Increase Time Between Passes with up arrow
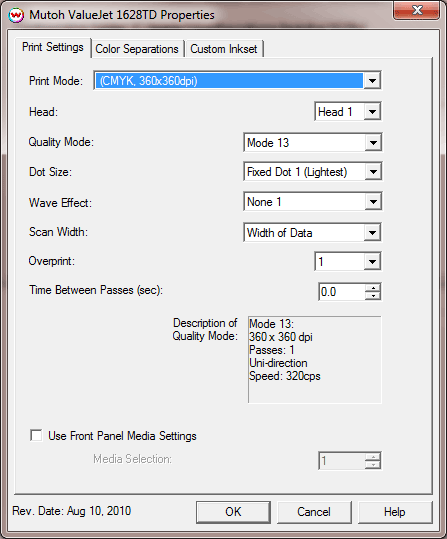This screenshot has height=539, width=447. pos(373,288)
